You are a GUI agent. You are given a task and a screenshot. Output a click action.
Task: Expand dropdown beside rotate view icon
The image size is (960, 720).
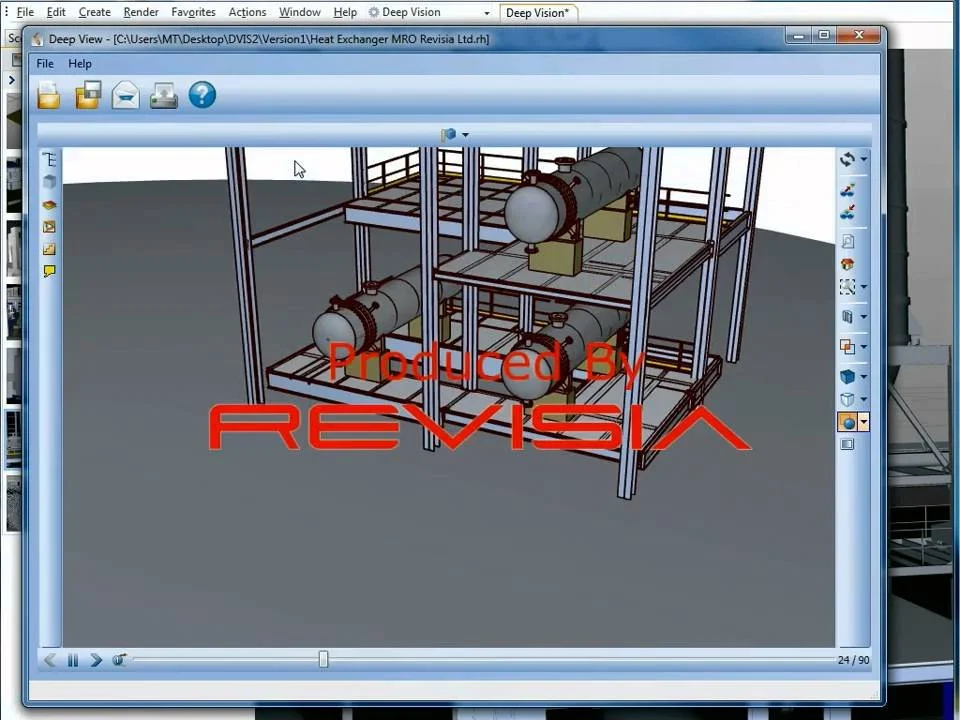[x=863, y=159]
